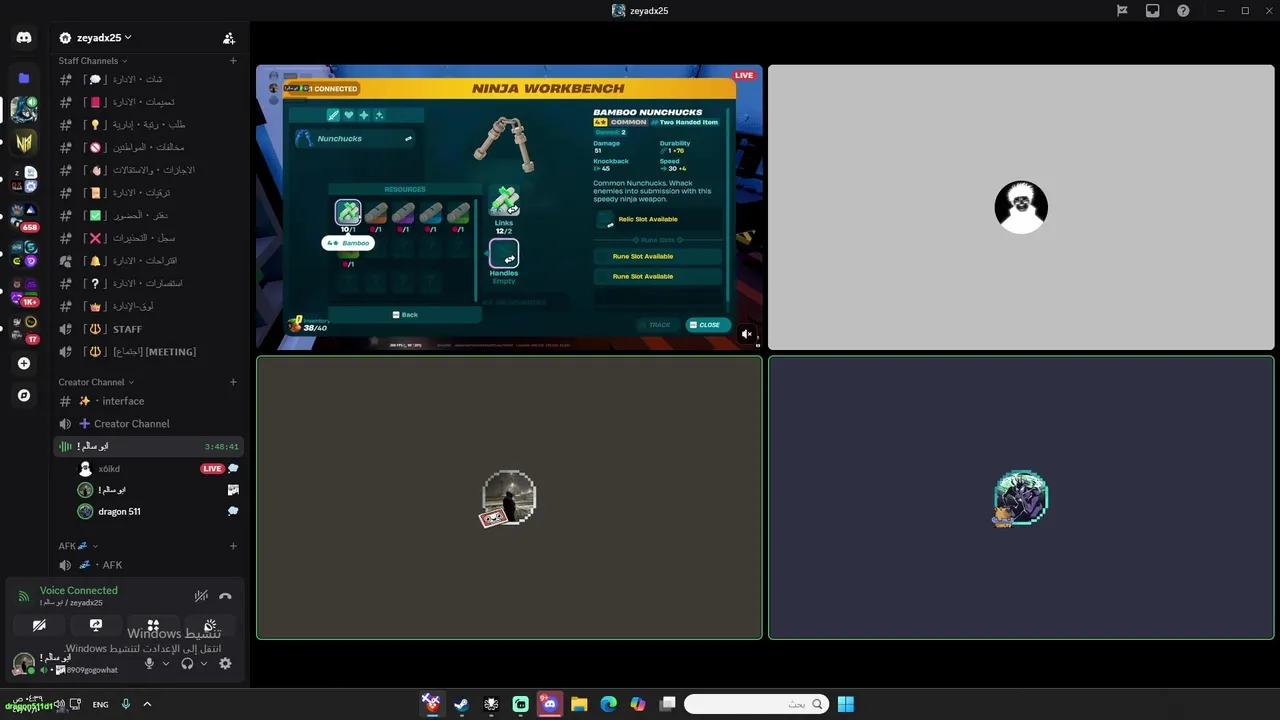This screenshot has width=1280, height=720.
Task: Open File Explorer from taskbar
Action: (579, 704)
